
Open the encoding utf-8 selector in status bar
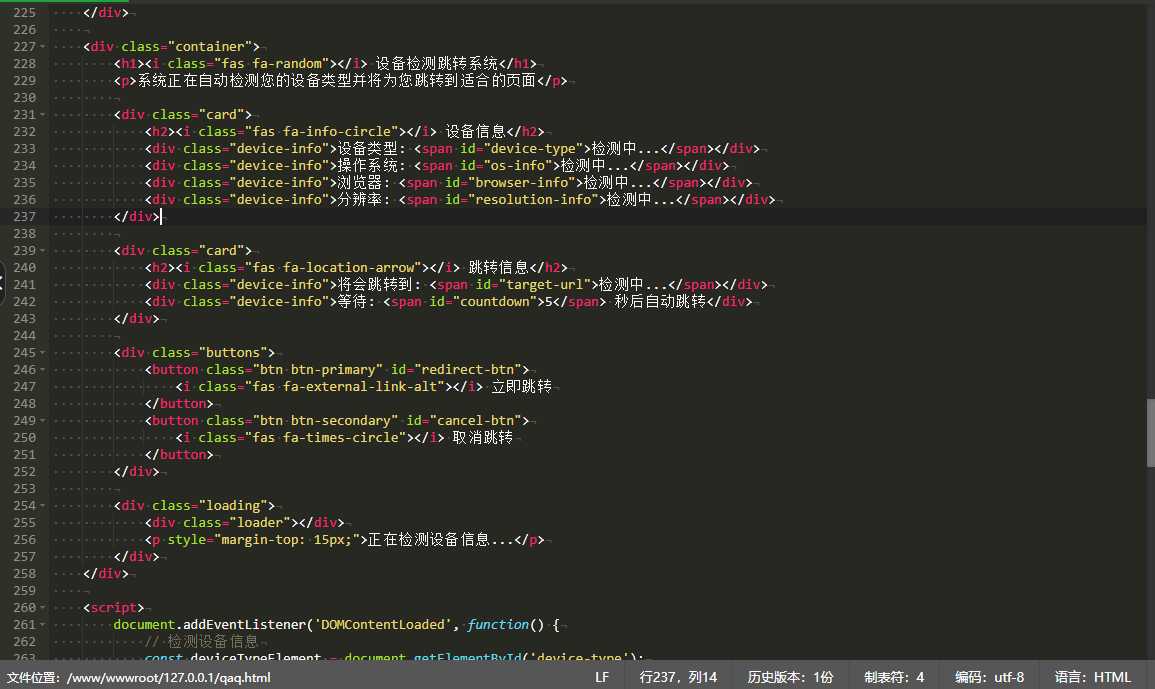(989, 677)
